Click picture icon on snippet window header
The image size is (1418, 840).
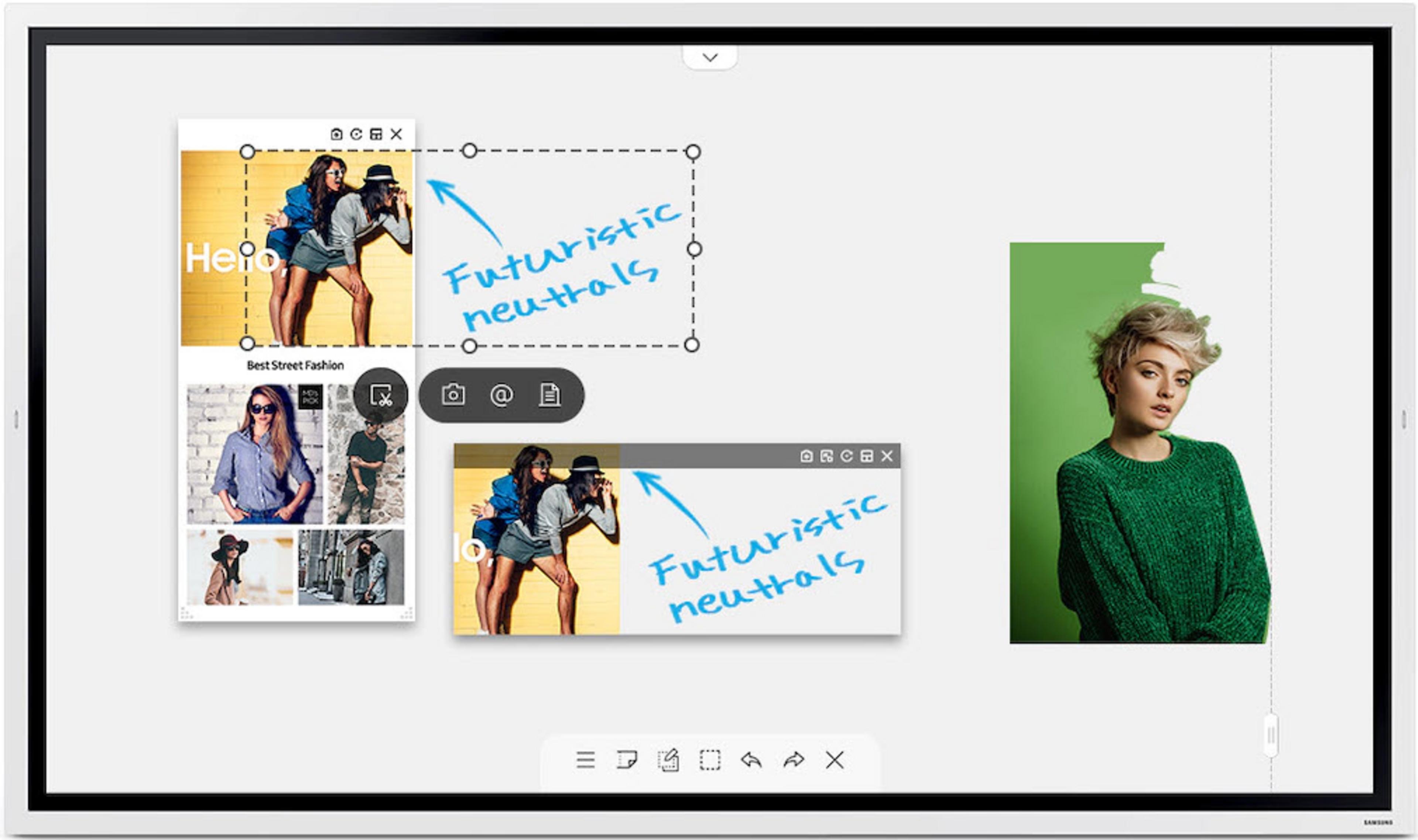[x=826, y=456]
